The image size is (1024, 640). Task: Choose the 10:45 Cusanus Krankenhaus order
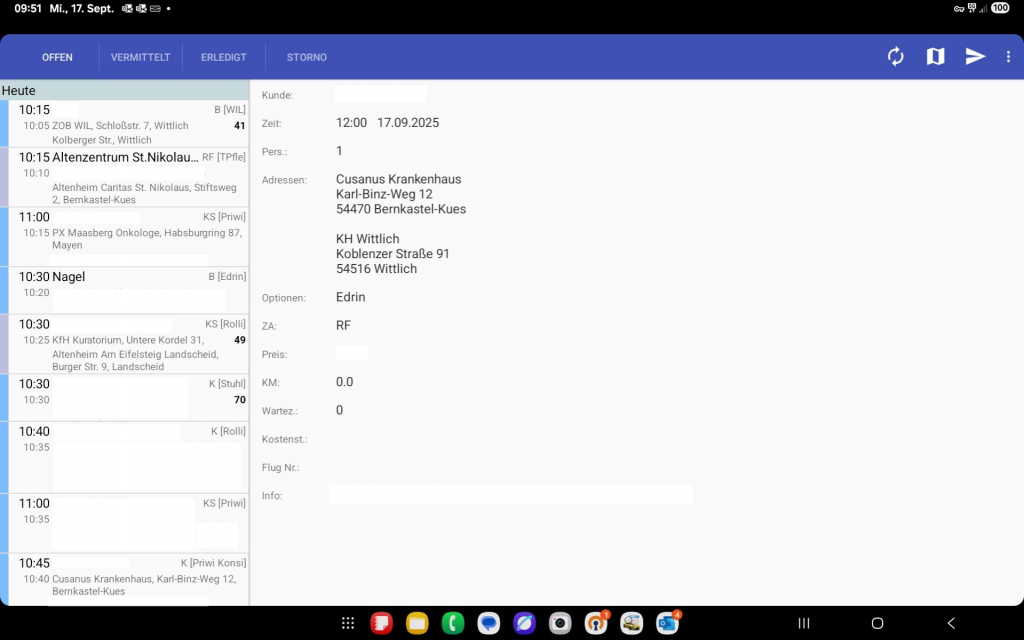tap(128, 579)
